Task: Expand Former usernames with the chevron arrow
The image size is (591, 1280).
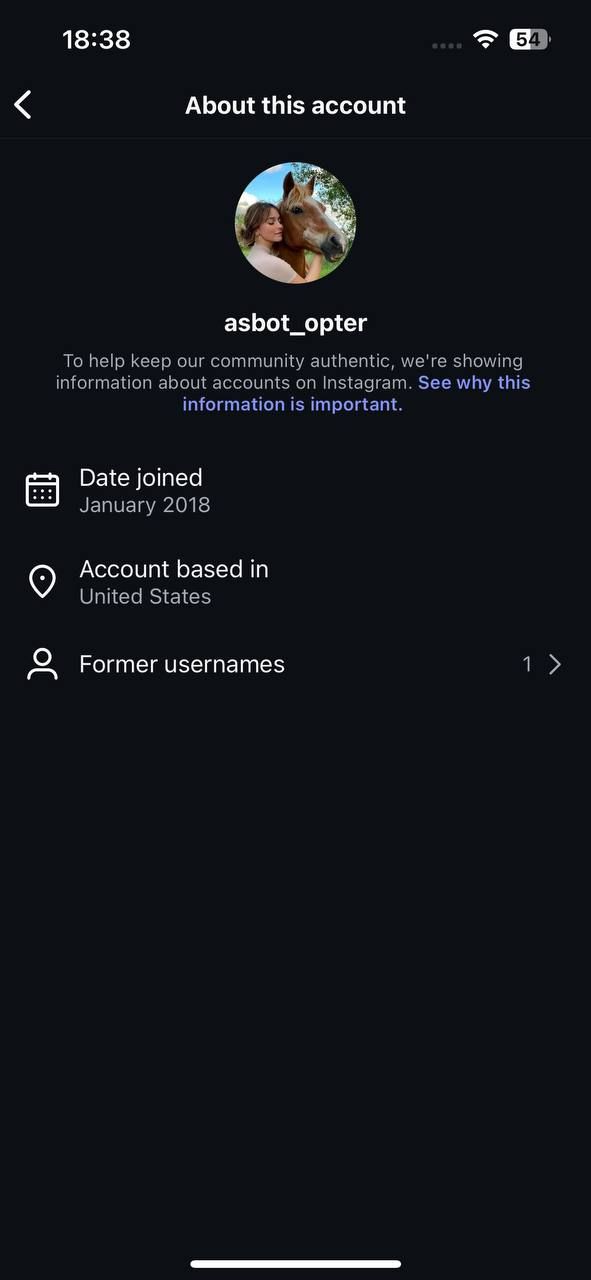Action: point(555,664)
